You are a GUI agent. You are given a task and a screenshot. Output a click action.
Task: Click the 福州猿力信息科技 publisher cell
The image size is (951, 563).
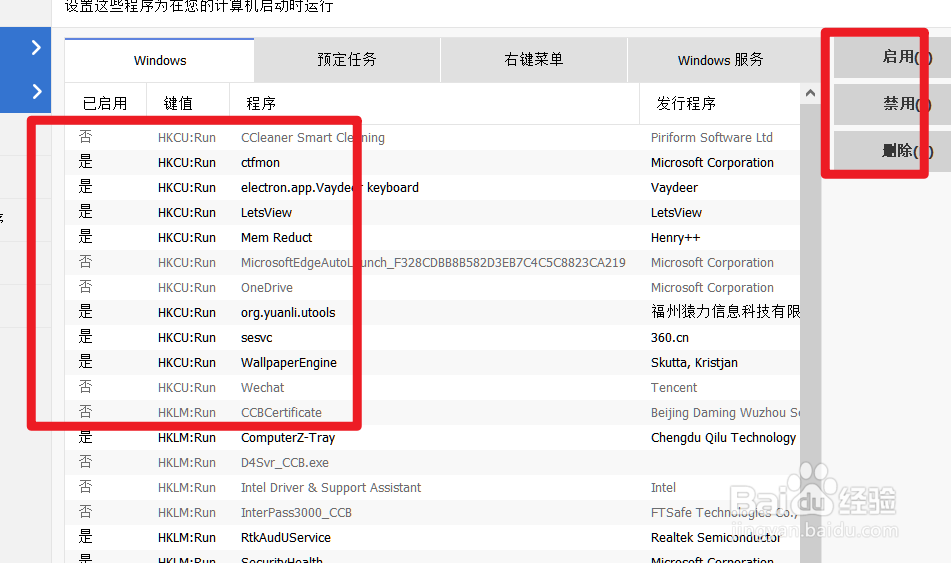(725, 312)
